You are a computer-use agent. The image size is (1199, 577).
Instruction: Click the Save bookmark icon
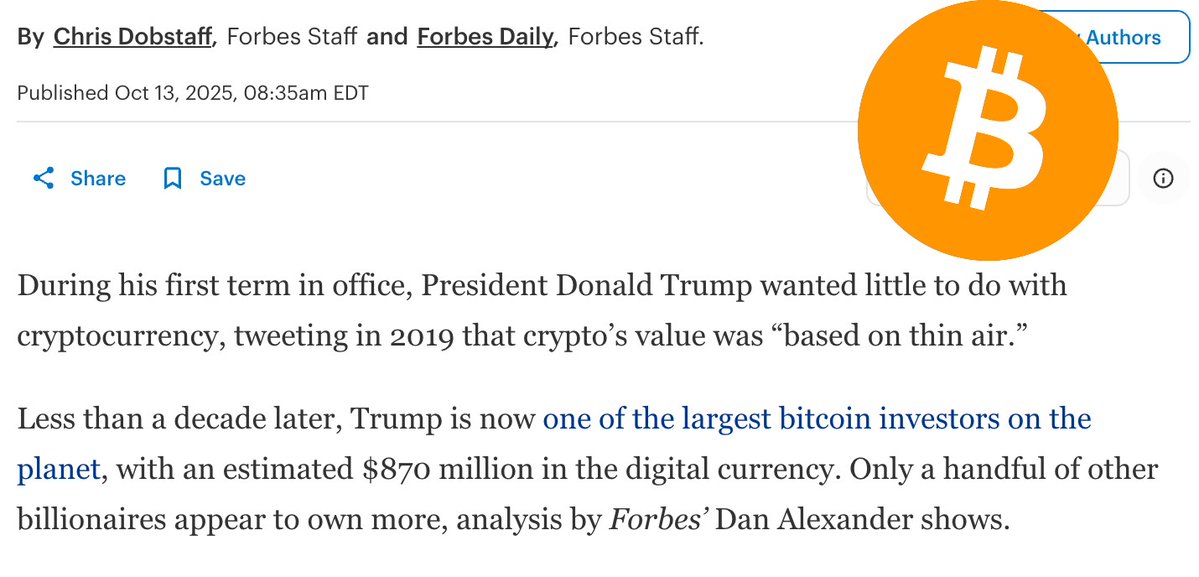pyautogui.click(x=172, y=179)
